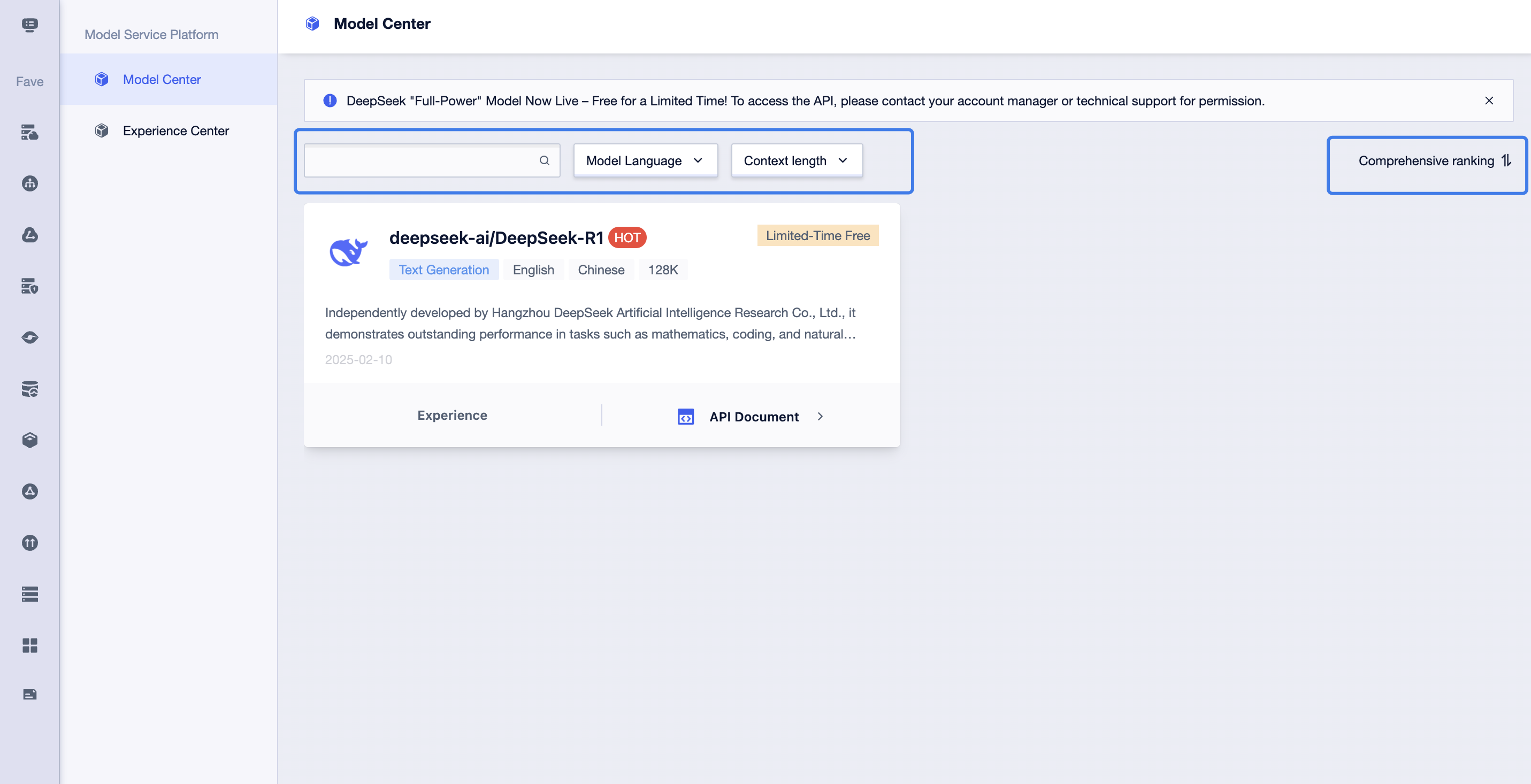This screenshot has width=1531, height=784.
Task: Open the circled triangle nodes sidebar icon
Action: point(30,491)
